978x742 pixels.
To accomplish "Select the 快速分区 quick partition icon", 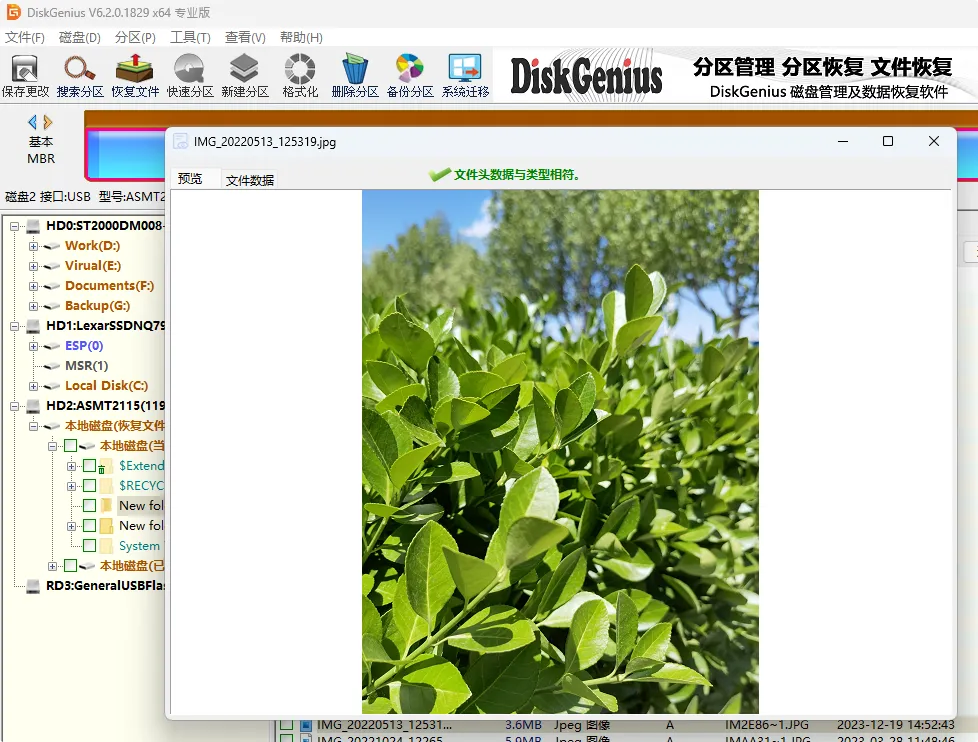I will (190, 76).
